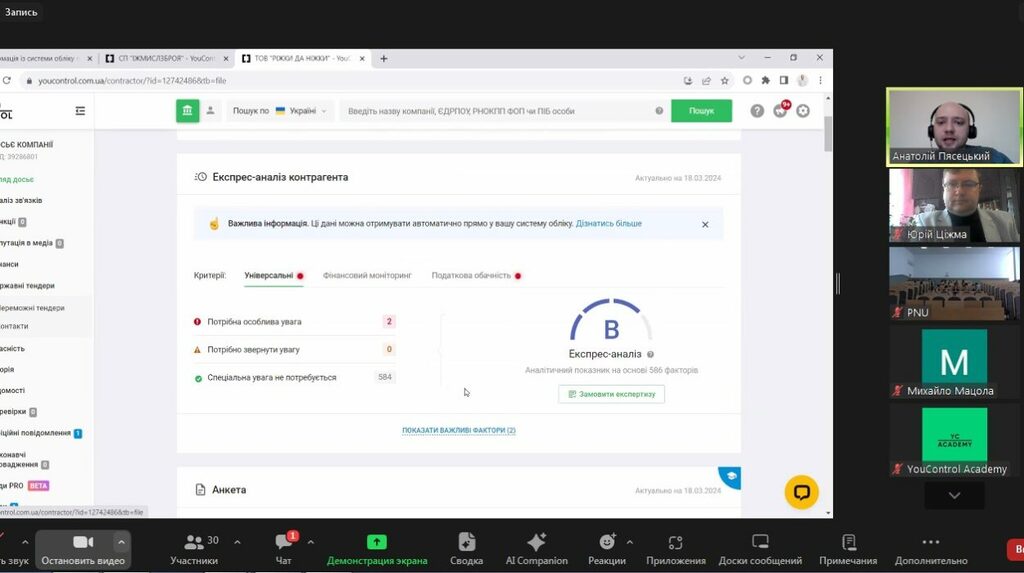Open the orange chat support widget

[801, 492]
